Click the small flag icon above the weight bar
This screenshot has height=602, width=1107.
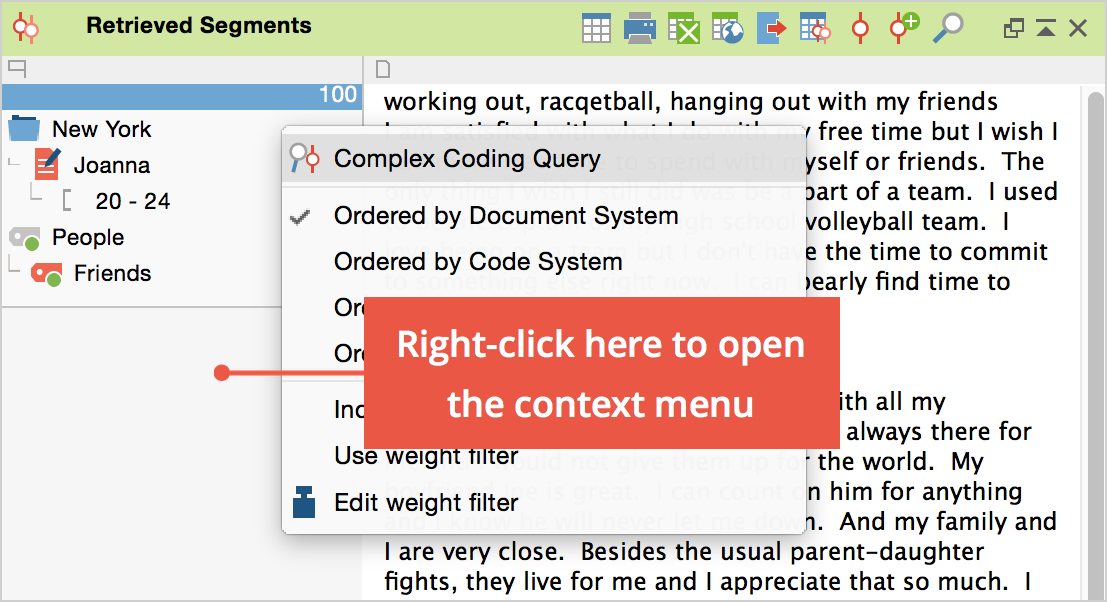[17, 68]
